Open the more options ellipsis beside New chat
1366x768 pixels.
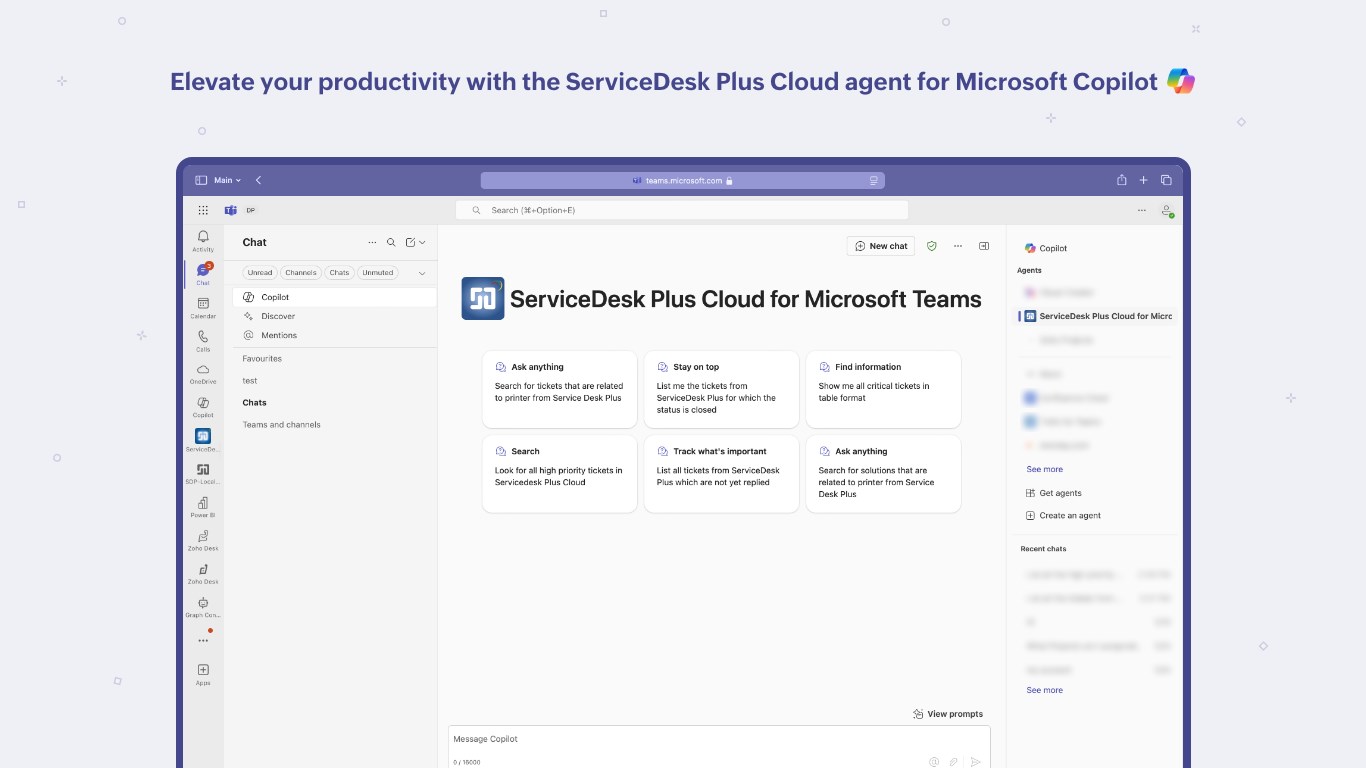point(958,245)
